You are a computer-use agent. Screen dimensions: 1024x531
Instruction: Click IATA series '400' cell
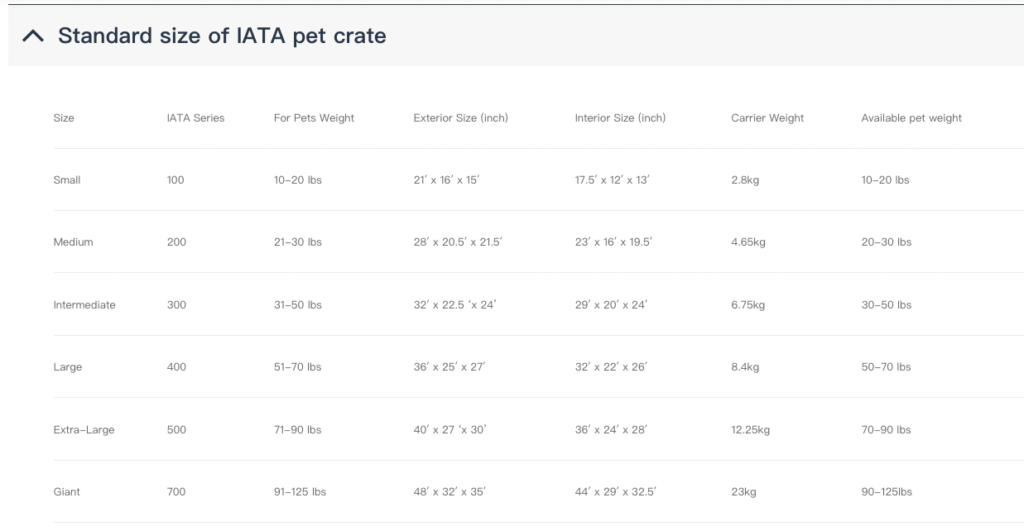click(x=176, y=367)
